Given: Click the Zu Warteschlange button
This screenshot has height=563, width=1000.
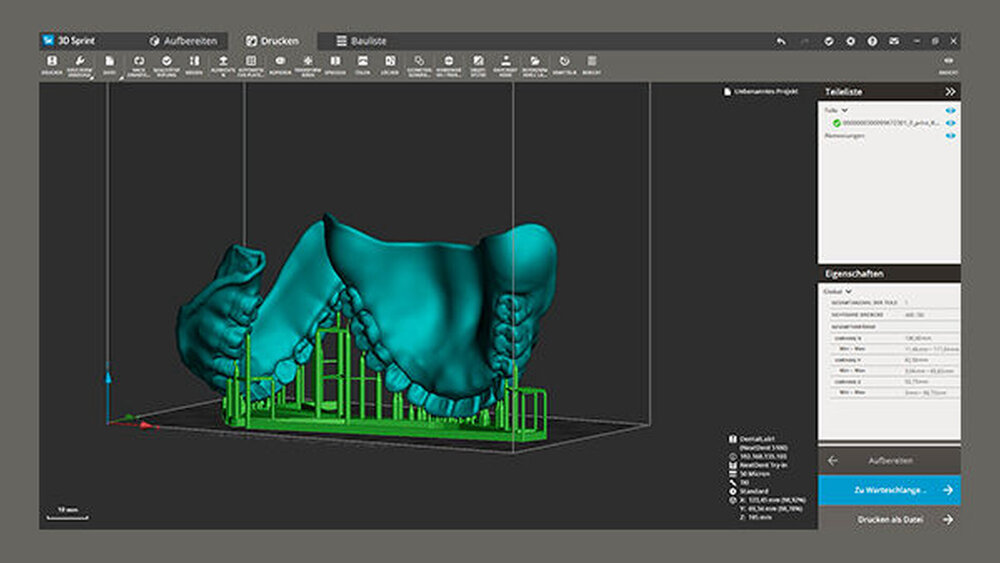Looking at the screenshot, I should click(x=889, y=490).
